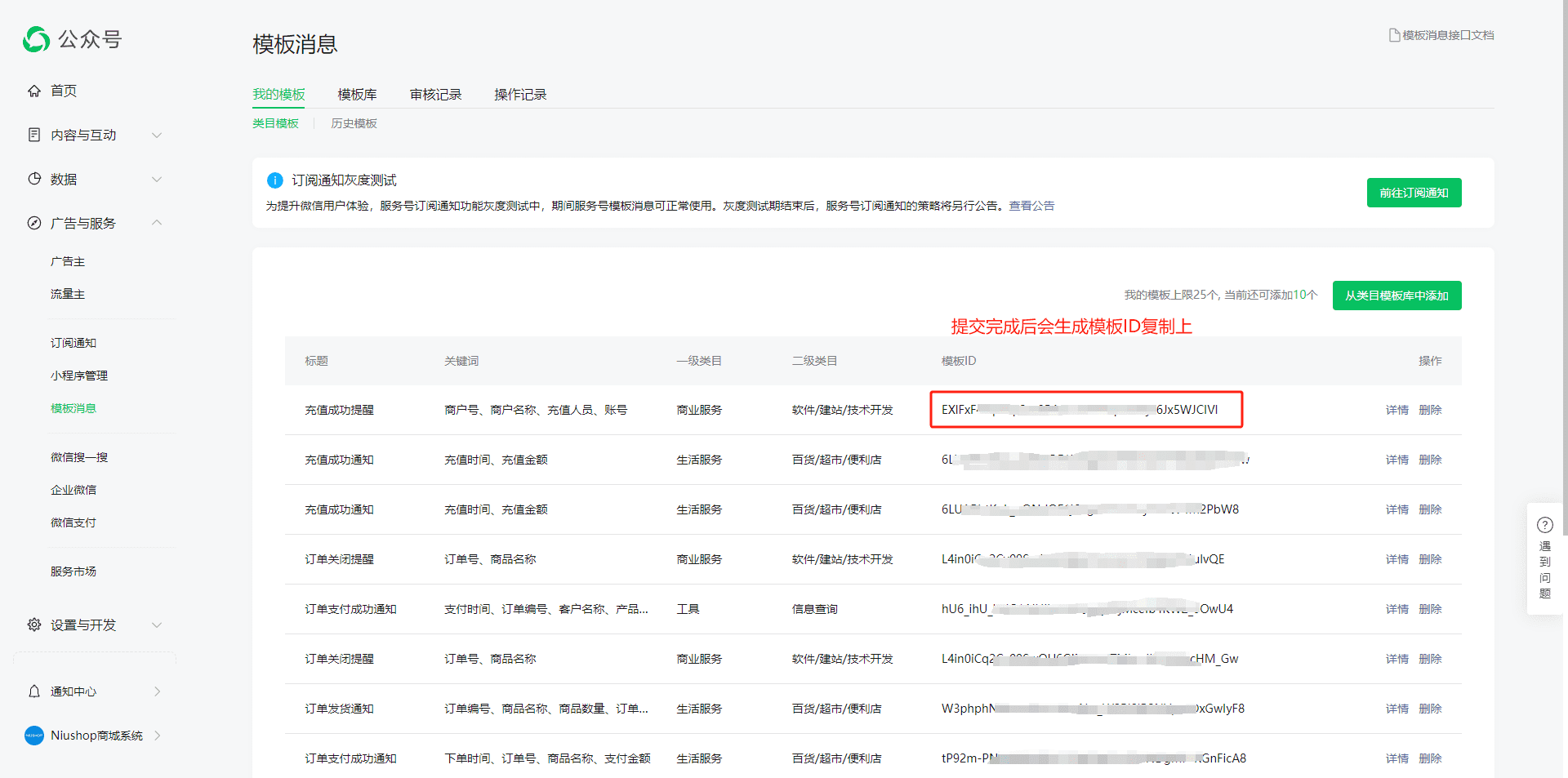Click the Niushop商城系统 account avatar
Image resolution: width=1568 pixels, height=778 pixels.
34,736
